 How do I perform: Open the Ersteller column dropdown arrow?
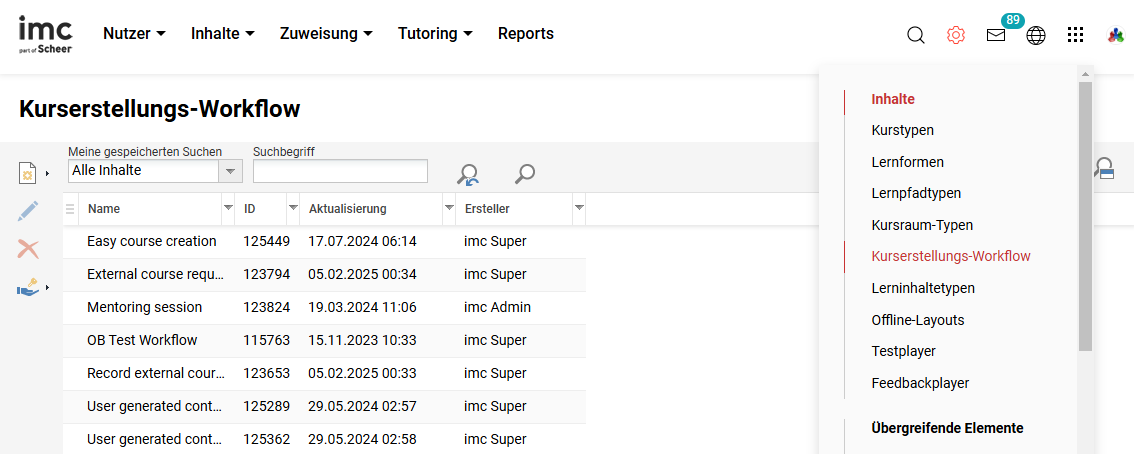(579, 208)
